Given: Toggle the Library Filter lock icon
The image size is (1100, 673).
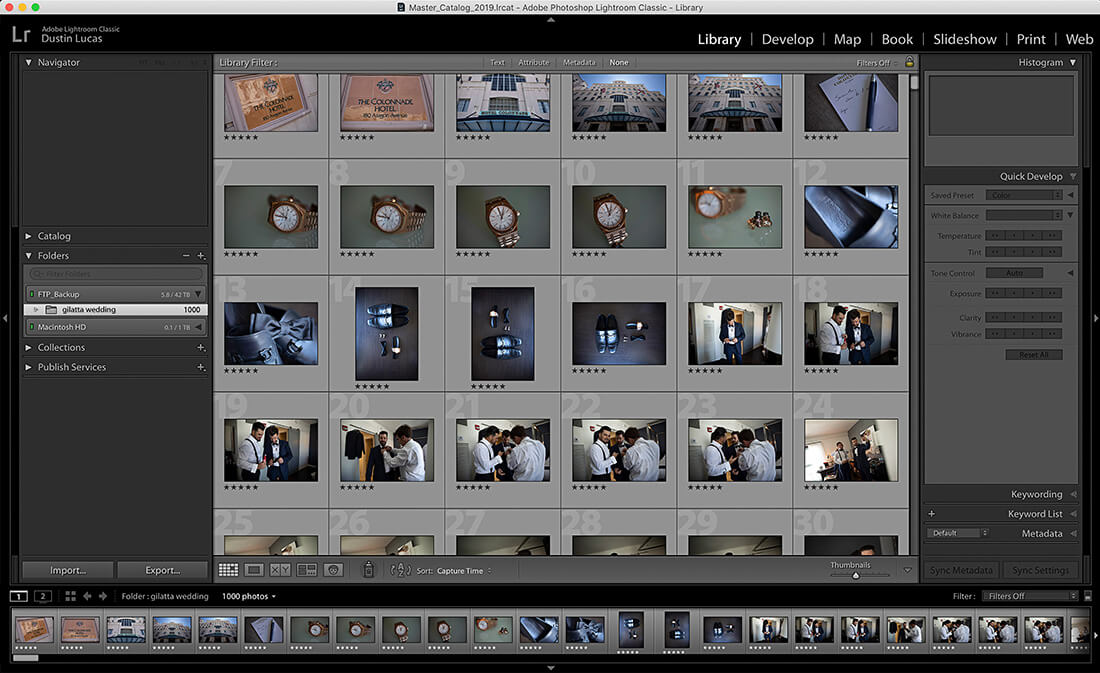Looking at the screenshot, I should tap(909, 62).
